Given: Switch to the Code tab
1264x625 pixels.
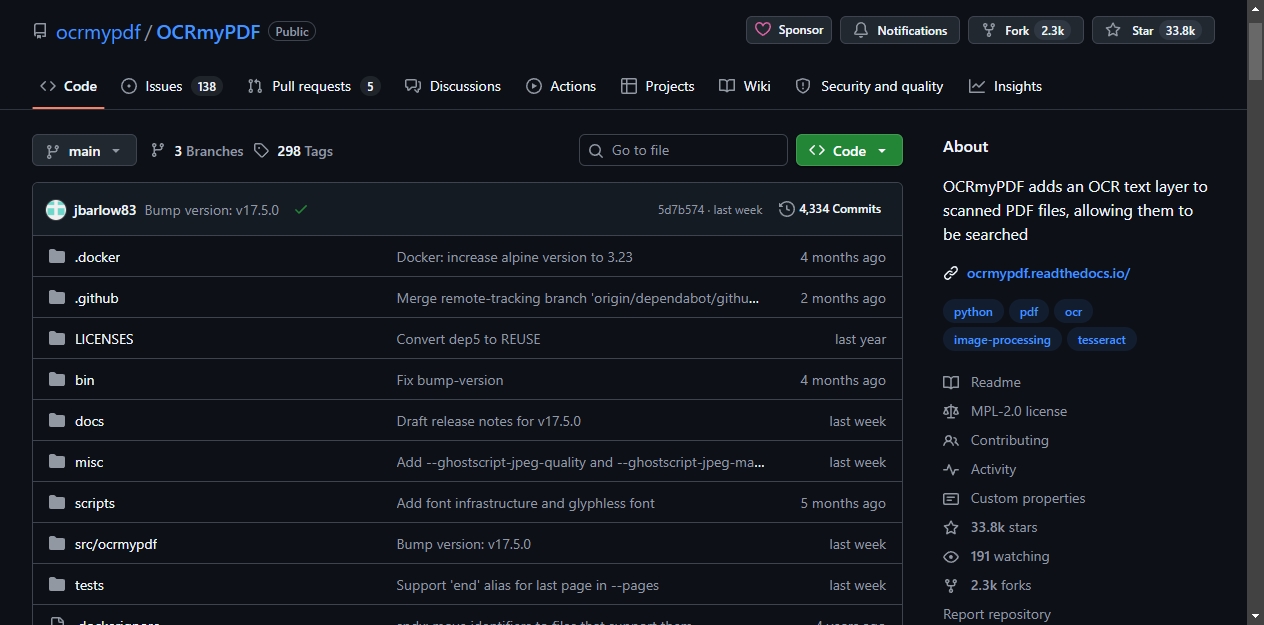Looking at the screenshot, I should (x=68, y=86).
